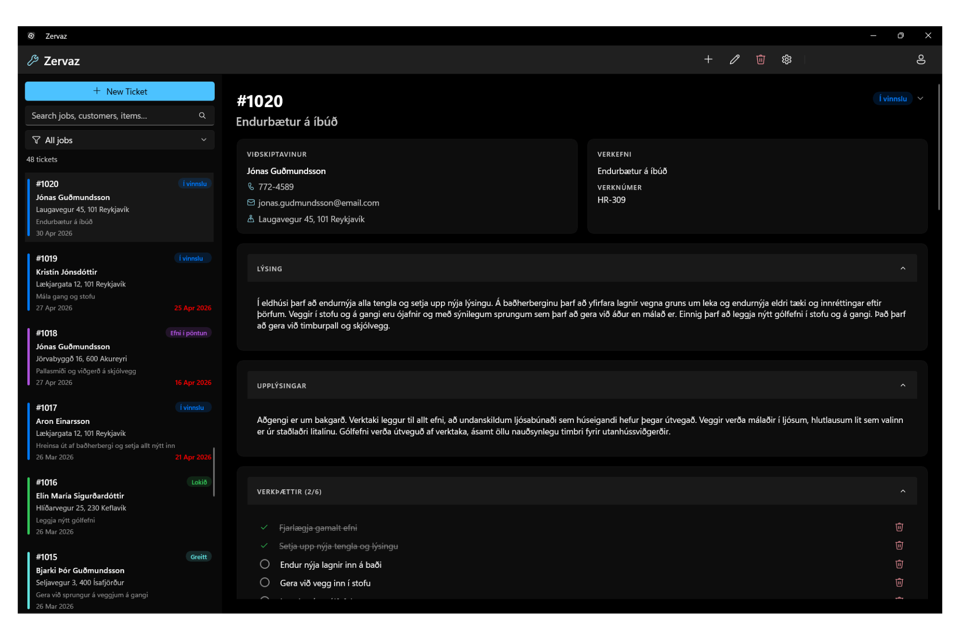Click the 'Í vinnslu' badge on ticket #1019
This screenshot has width=960, height=640.
[192, 258]
